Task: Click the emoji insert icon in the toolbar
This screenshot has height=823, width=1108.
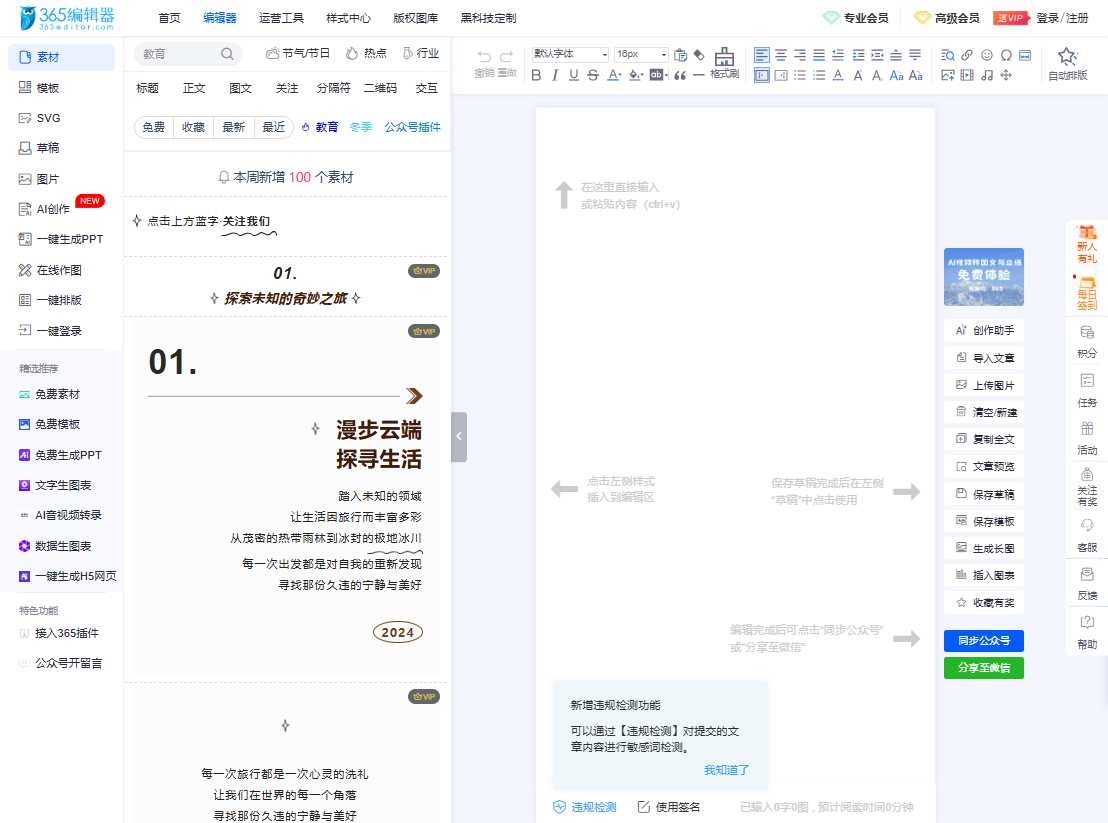Action: (988, 56)
